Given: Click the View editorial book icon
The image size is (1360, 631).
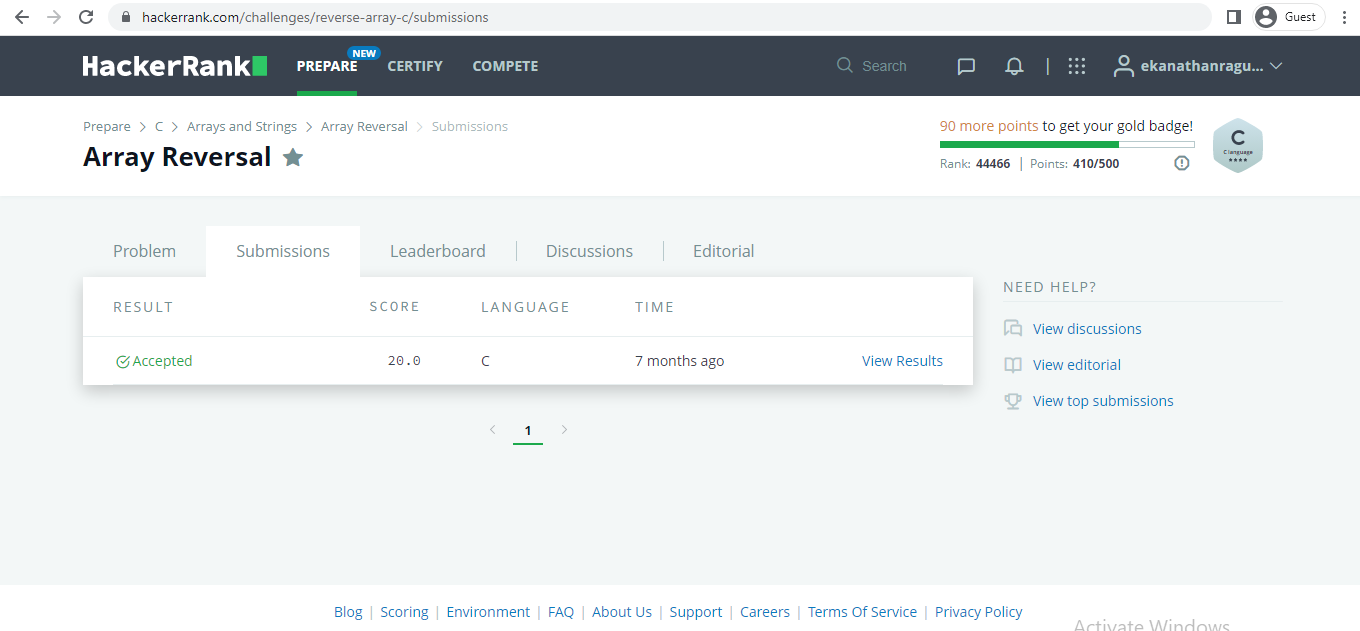Looking at the screenshot, I should (x=1013, y=365).
